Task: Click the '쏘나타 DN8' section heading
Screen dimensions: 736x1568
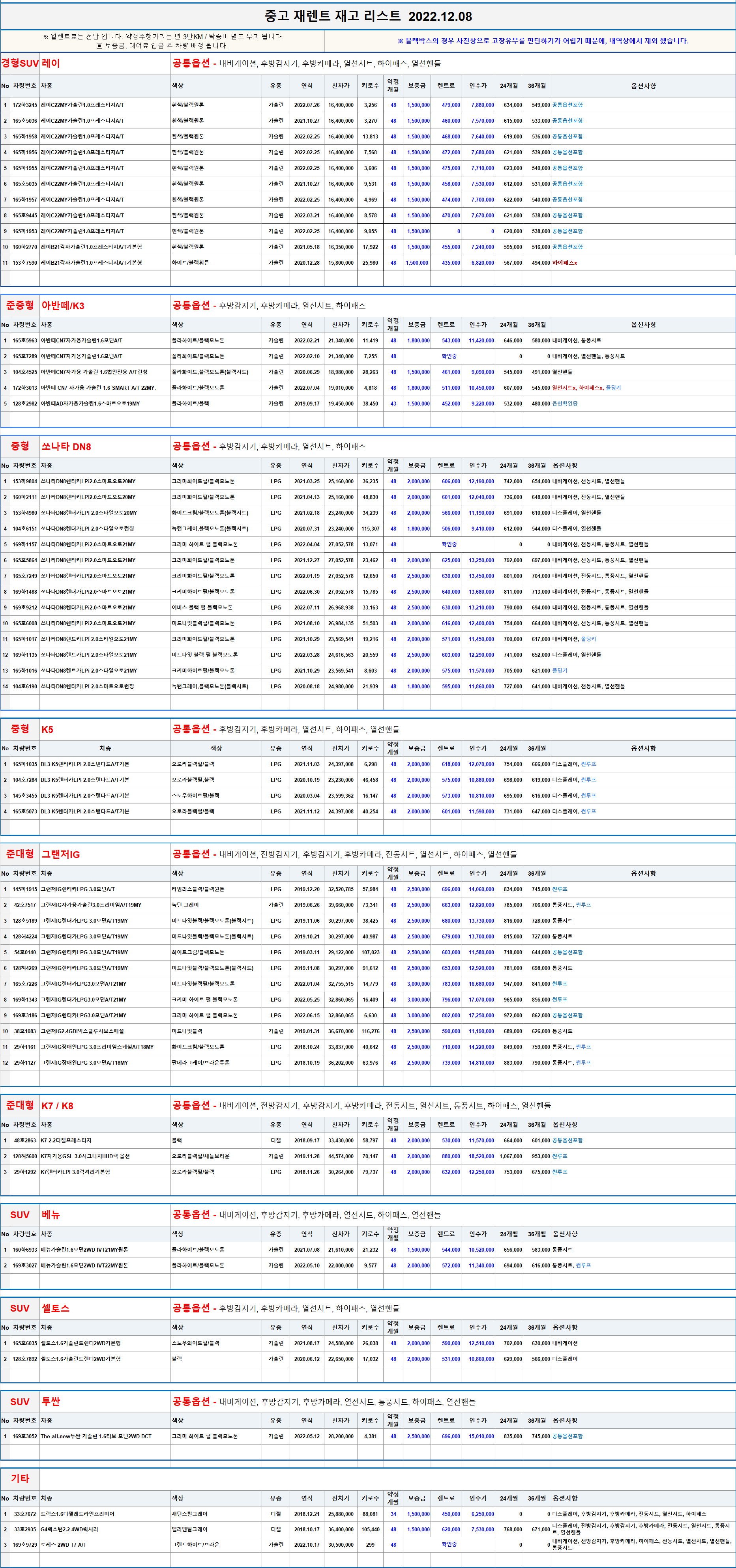Action: click(66, 446)
